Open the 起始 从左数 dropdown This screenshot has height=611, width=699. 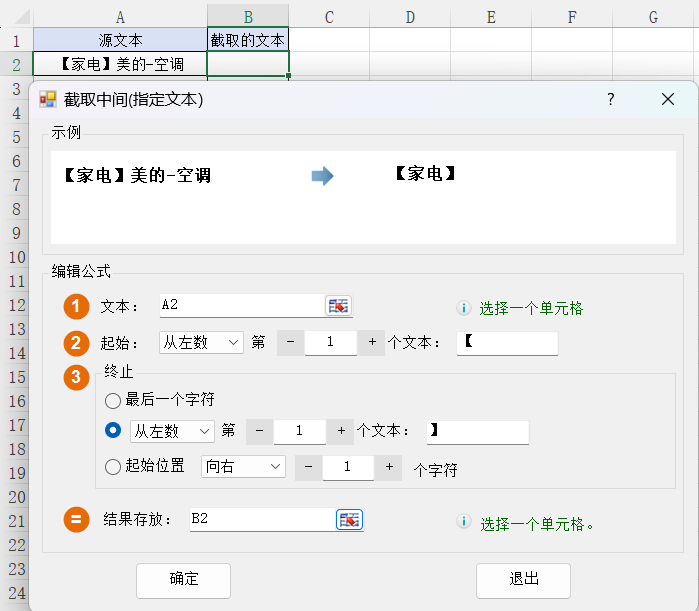pos(201,342)
